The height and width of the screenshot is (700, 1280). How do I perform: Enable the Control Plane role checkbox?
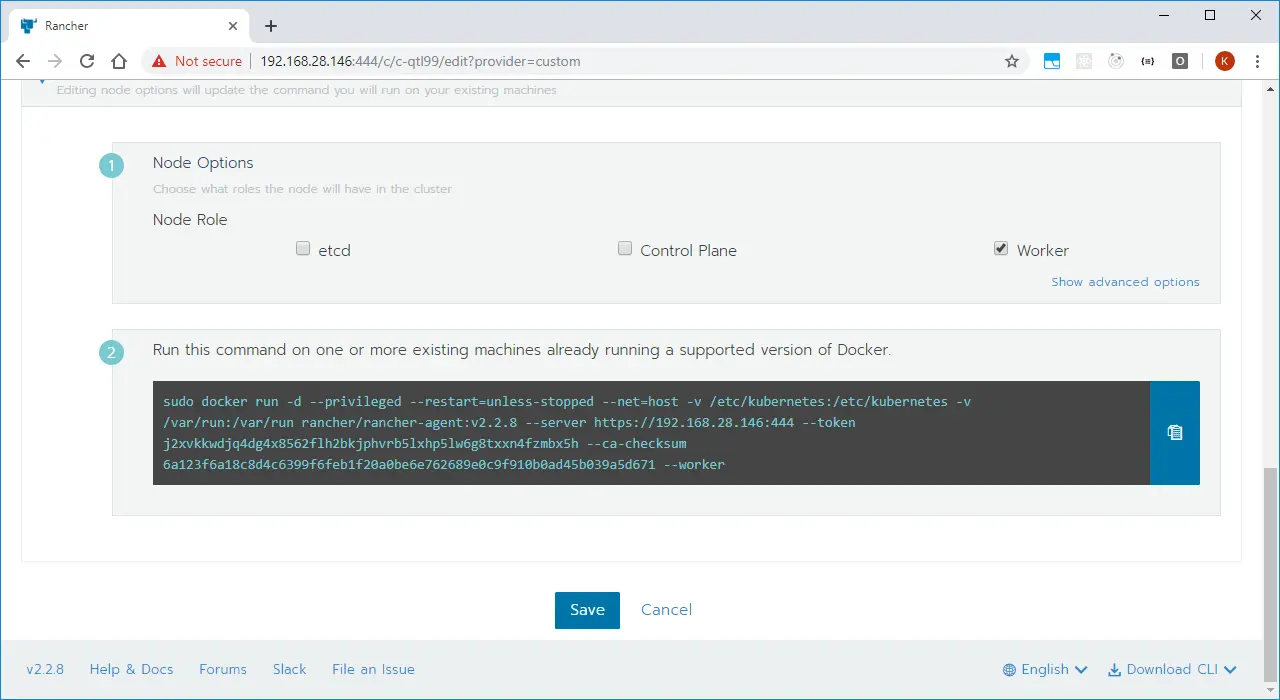[x=625, y=249]
